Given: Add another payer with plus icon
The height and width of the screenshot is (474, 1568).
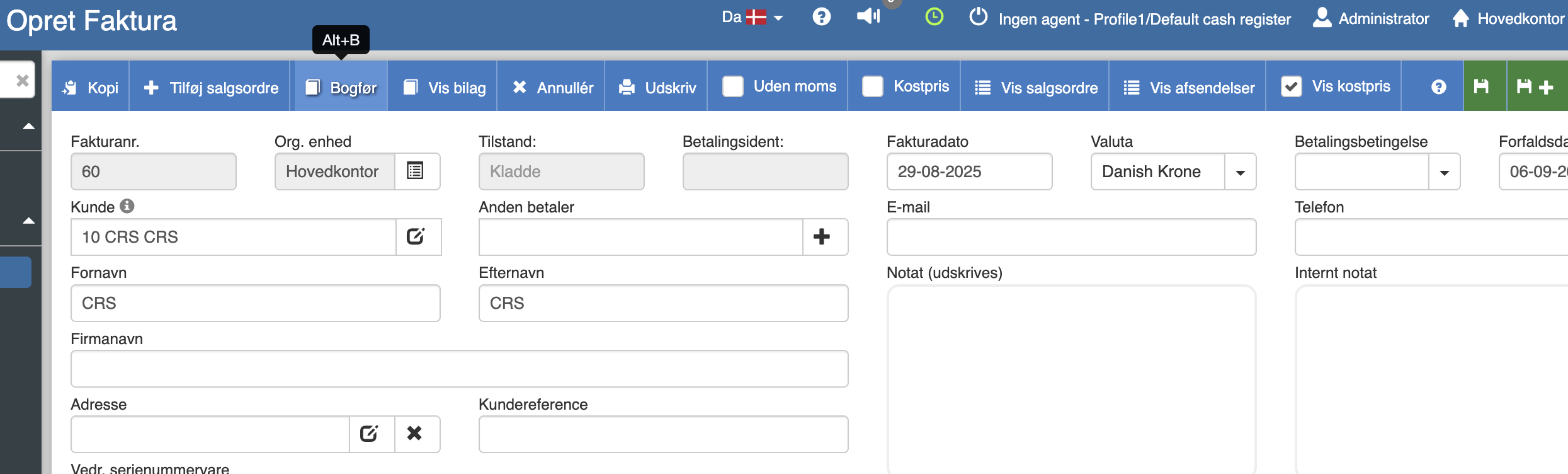Looking at the screenshot, I should (821, 236).
